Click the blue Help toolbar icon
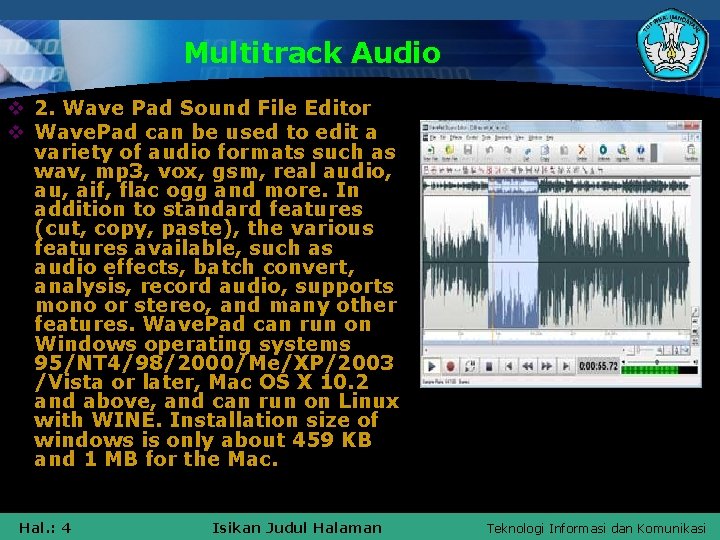This screenshot has height=540, width=720. [x=641, y=152]
